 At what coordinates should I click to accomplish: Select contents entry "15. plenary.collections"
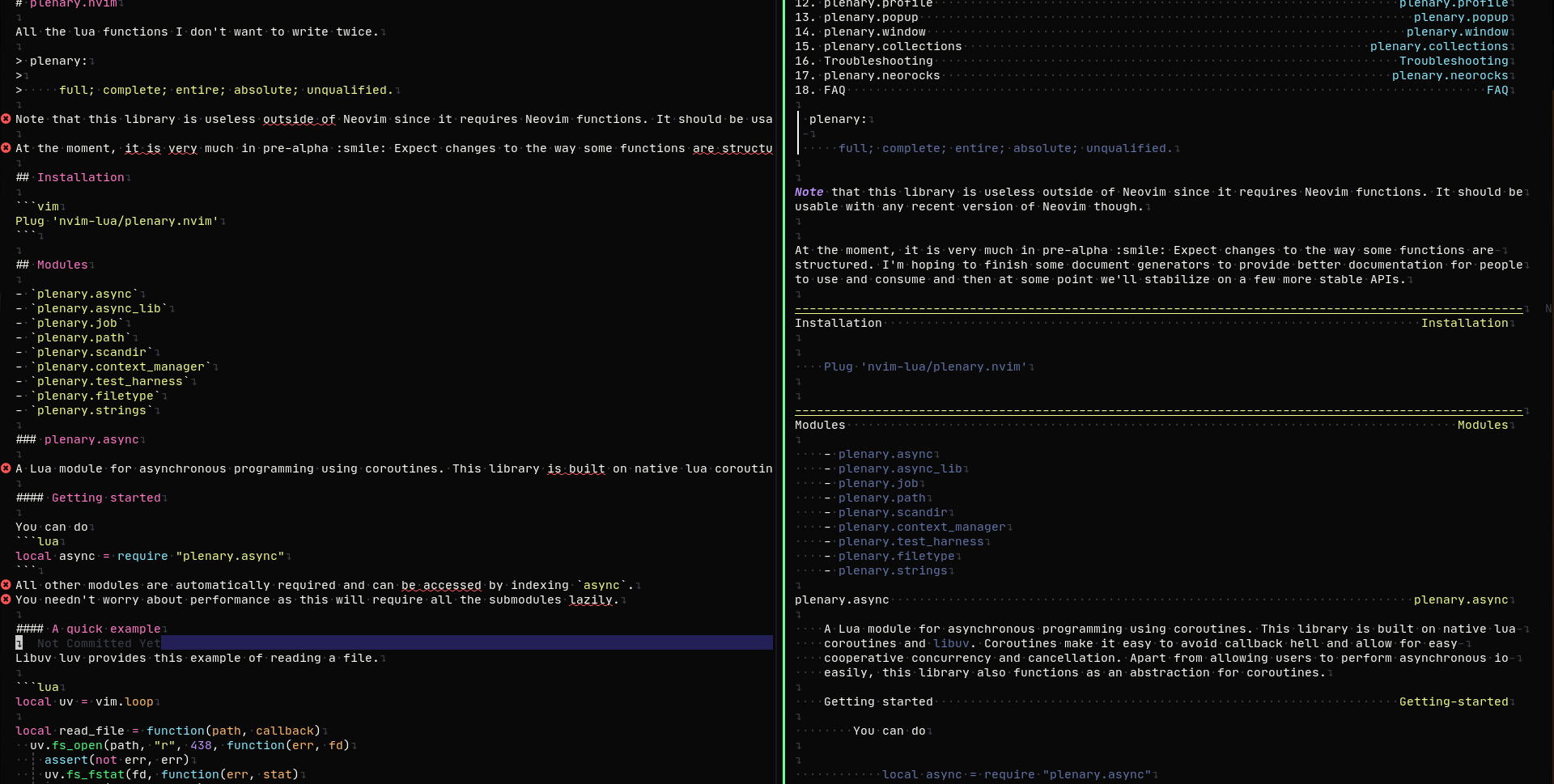pos(878,46)
